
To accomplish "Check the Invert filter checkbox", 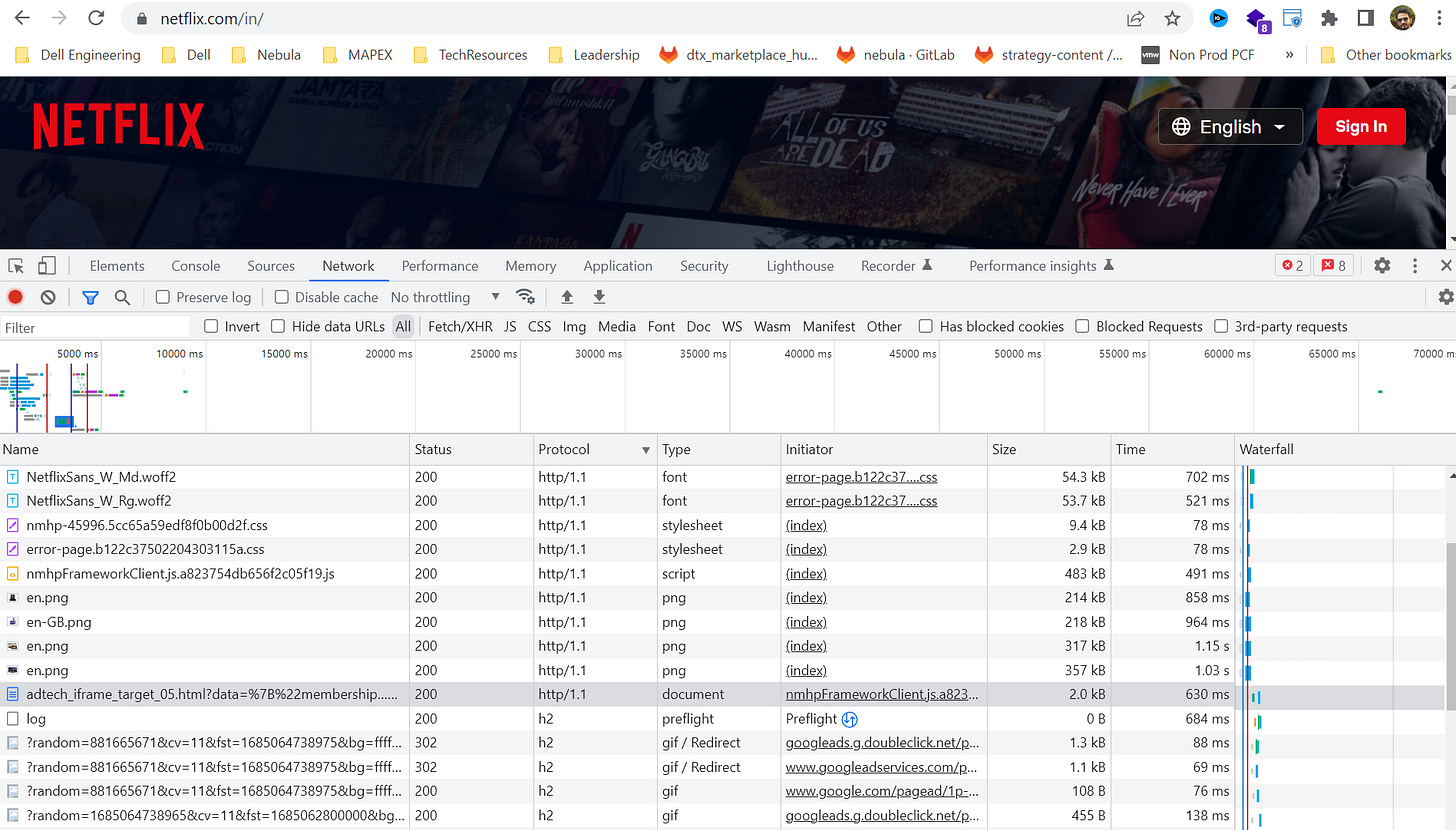I will point(211,326).
